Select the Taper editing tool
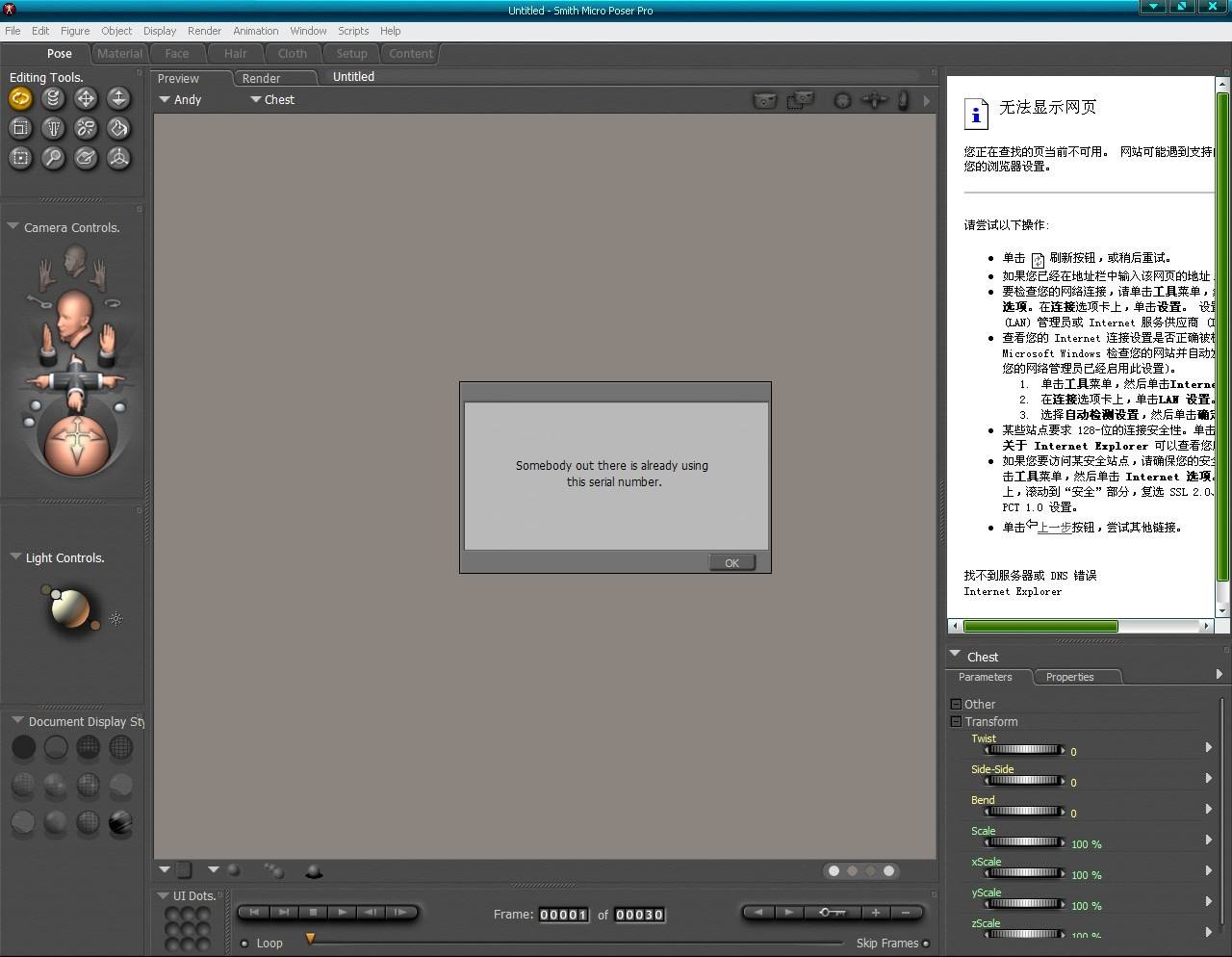Viewport: 1232px width, 957px height. pyautogui.click(x=53, y=128)
